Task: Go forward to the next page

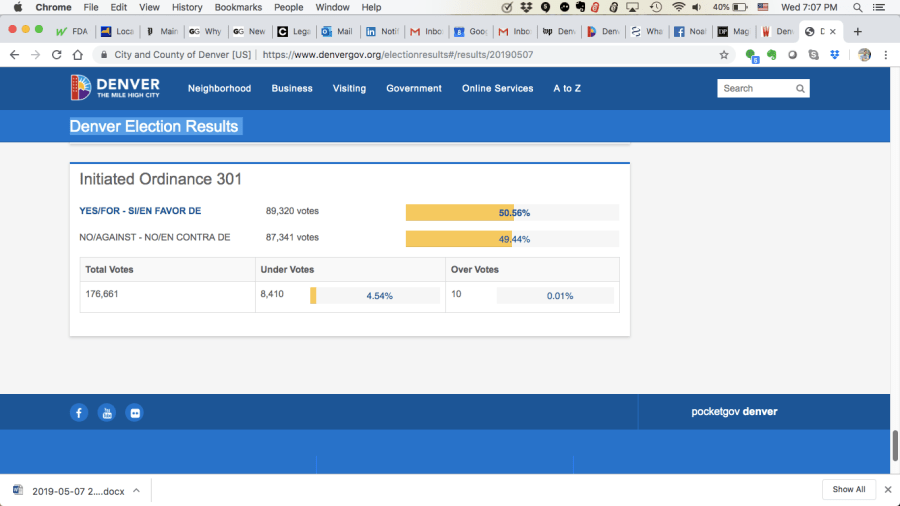Action: pos(36,55)
